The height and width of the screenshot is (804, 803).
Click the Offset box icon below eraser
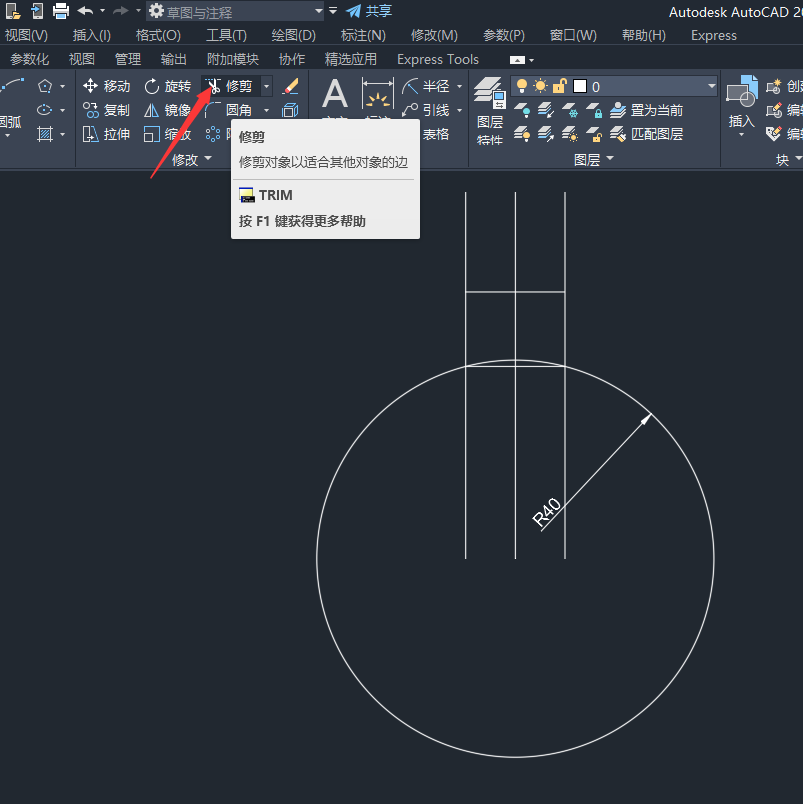290,110
